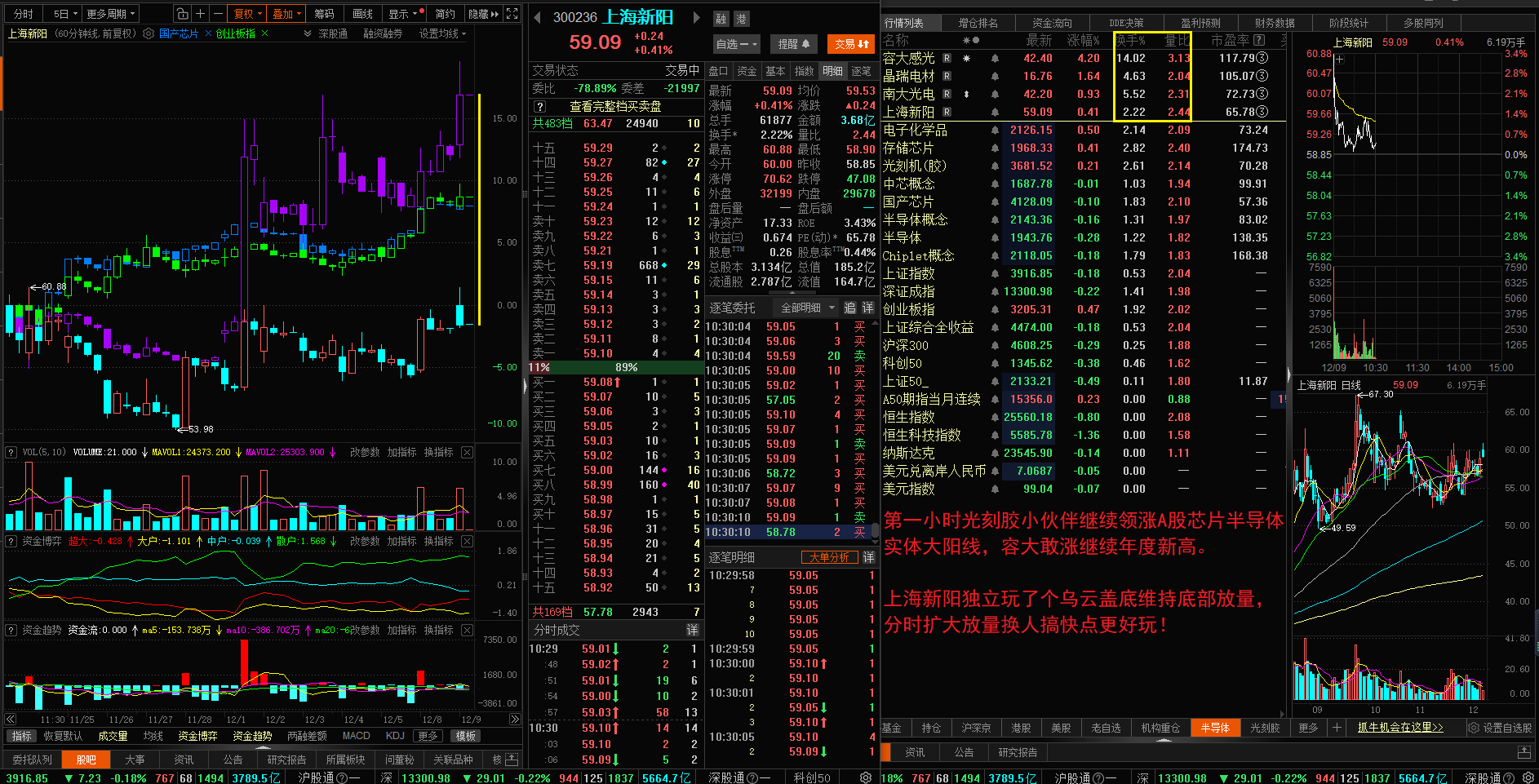Image resolution: width=1539 pixels, height=784 pixels.
Task: Remove 国产芯片 overlay with its X
Action: (208, 33)
